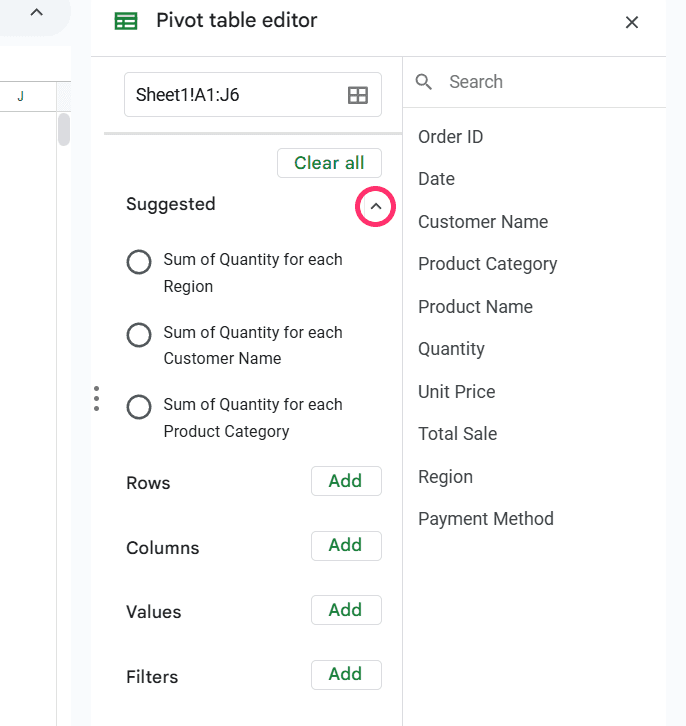Screen dimensions: 686x726
Task: Select the Payment Method field
Action: (x=486, y=519)
